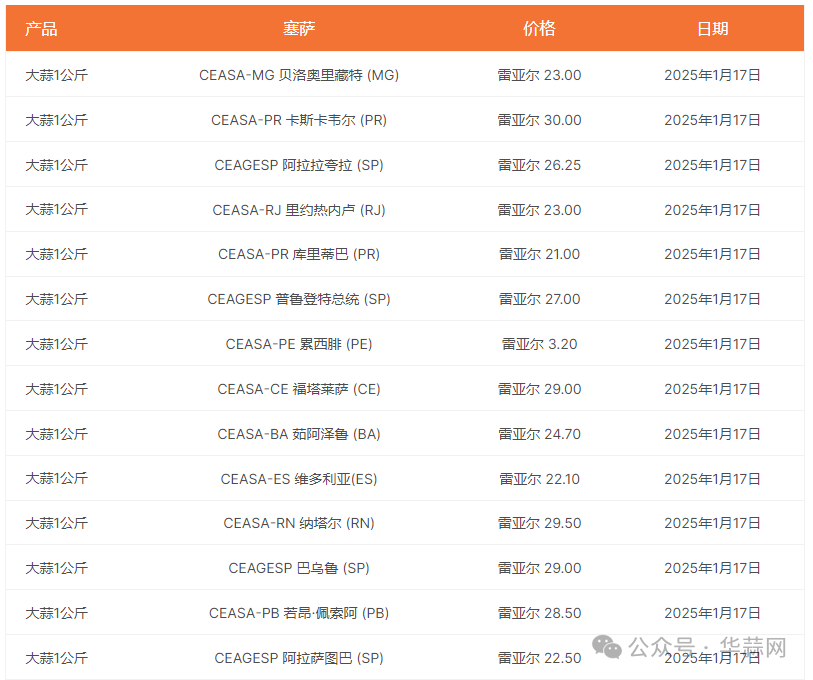Select the 雷亚尔 24.70 price cell
The height and width of the screenshot is (680, 813).
click(539, 434)
